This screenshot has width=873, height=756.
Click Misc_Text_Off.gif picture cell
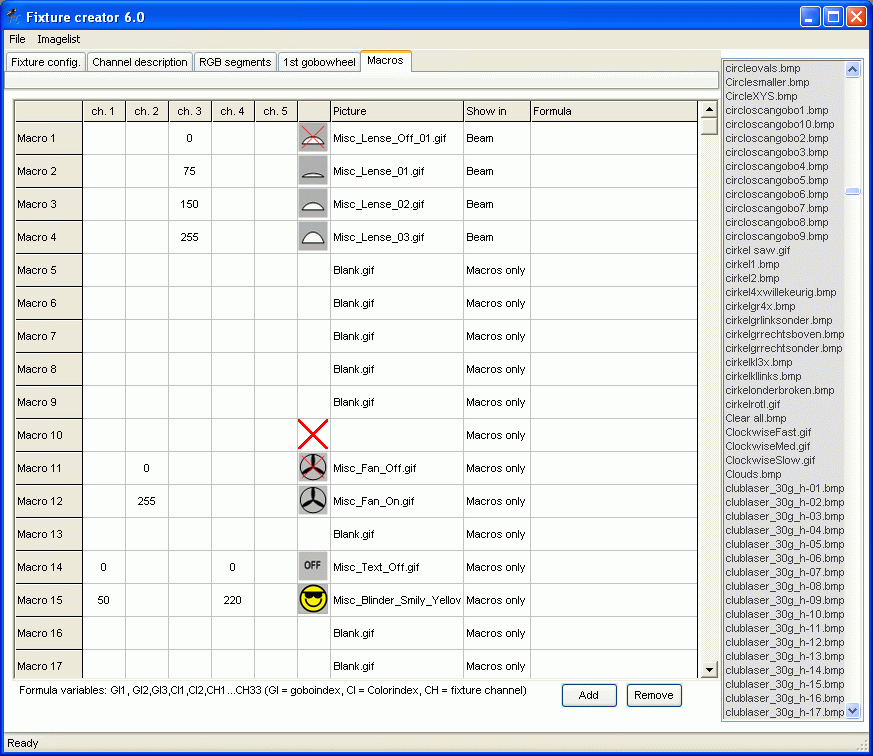(x=396, y=567)
